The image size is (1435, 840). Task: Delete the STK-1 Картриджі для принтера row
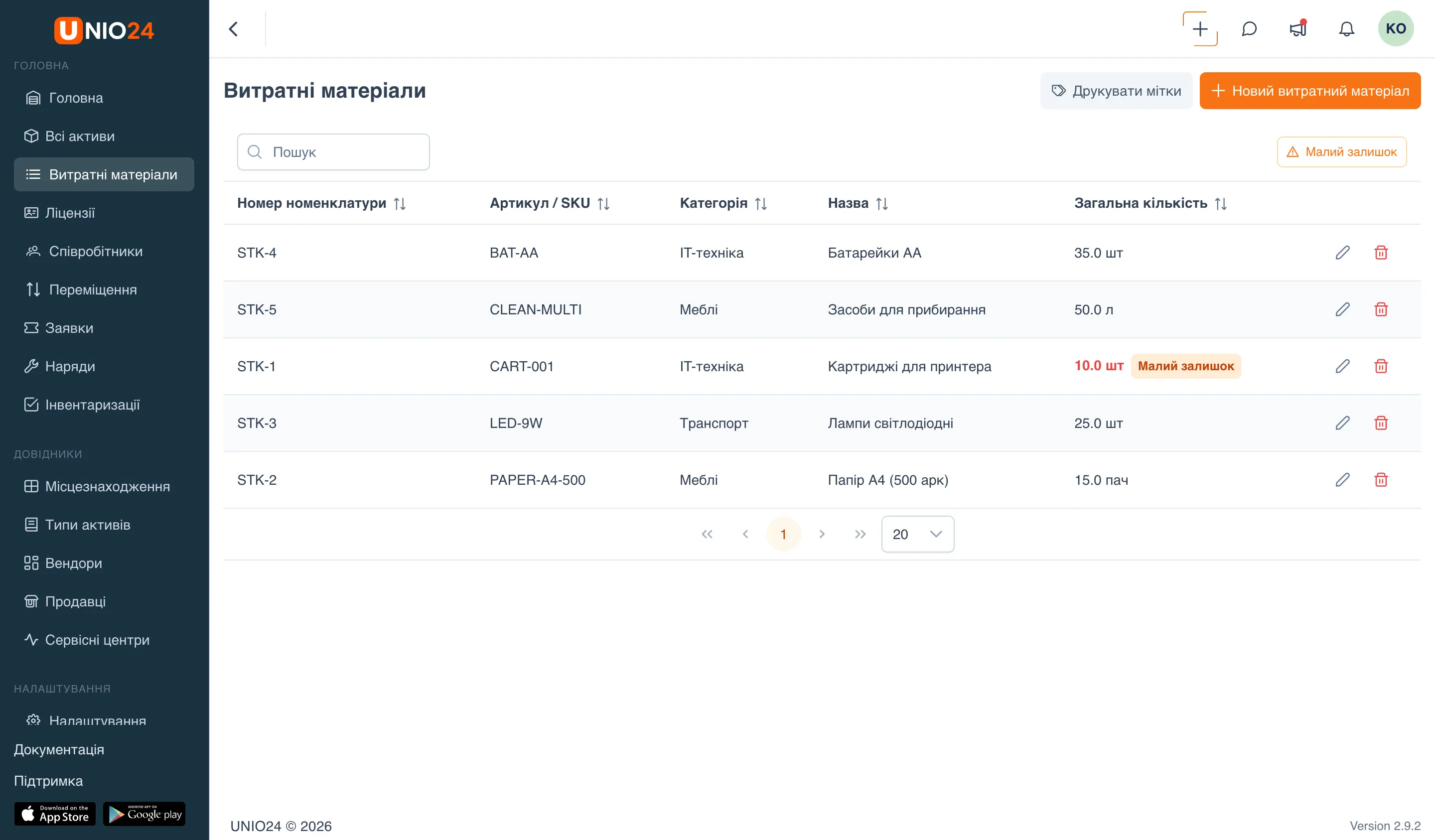click(x=1380, y=366)
